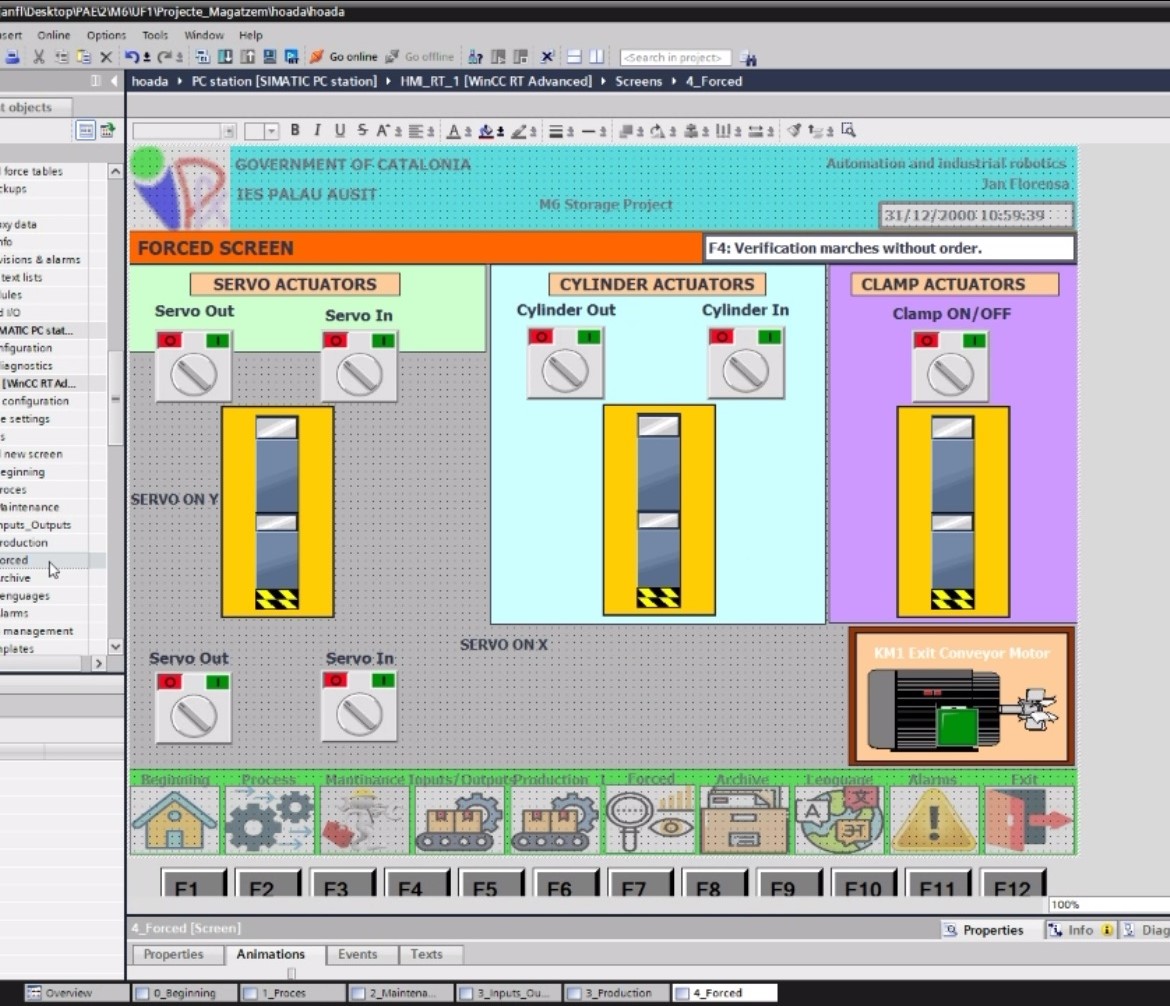Click the Go online toolbar button
This screenshot has height=1006, width=1170.
pyautogui.click(x=344, y=57)
